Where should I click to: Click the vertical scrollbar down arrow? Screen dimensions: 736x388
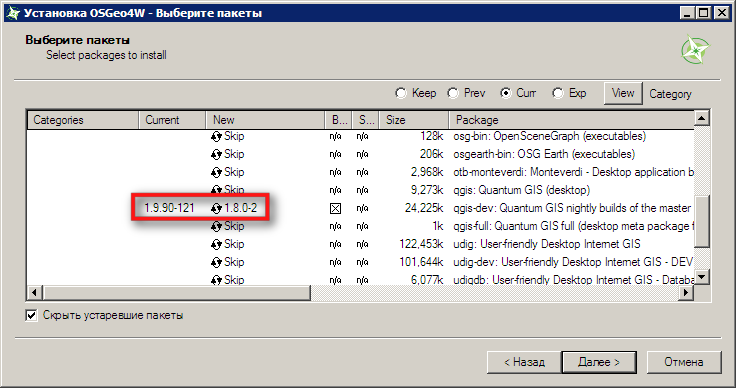point(702,277)
